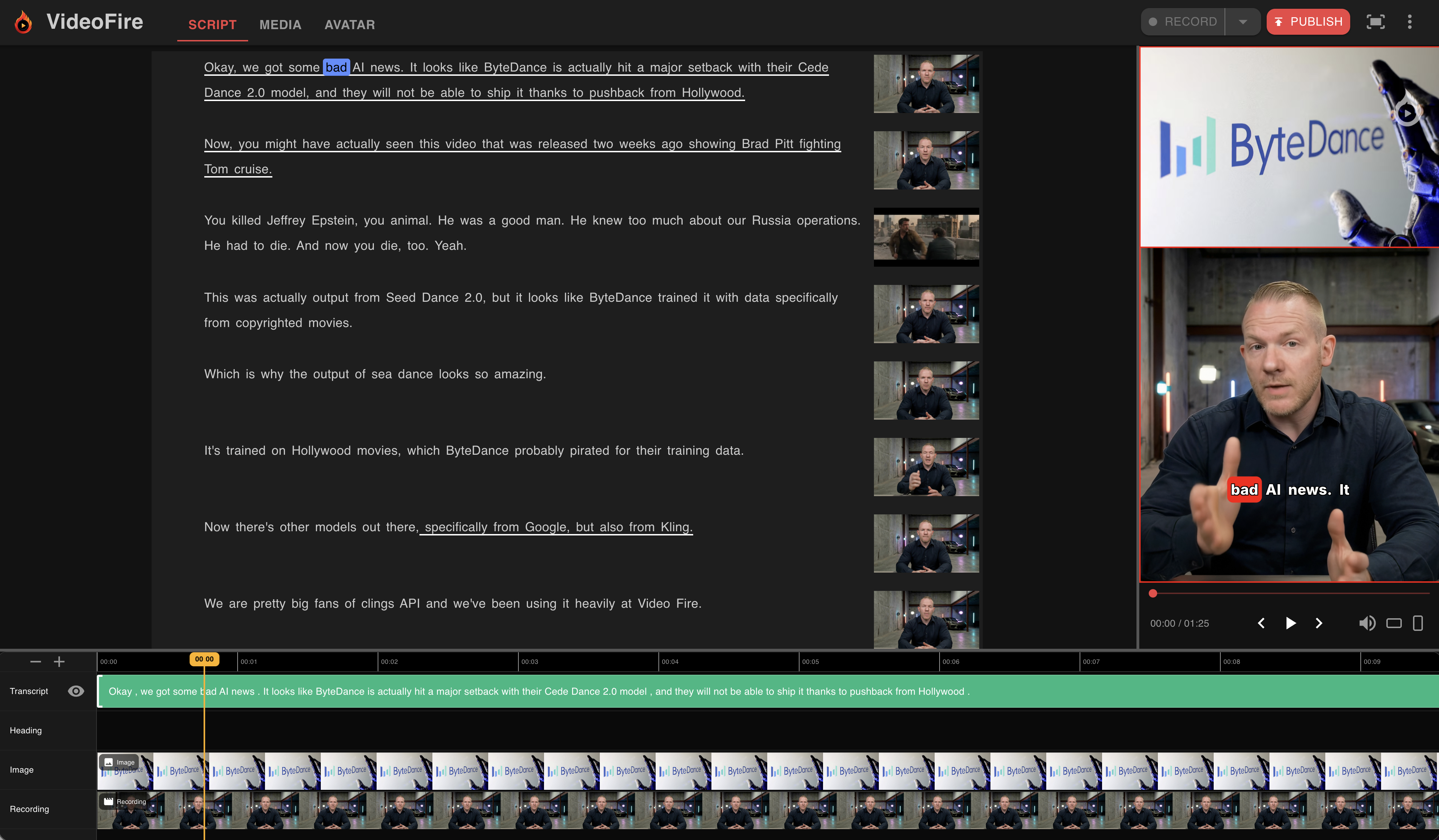The image size is (1439, 840).
Task: Click line "It's trained on Hollywood movies"
Action: [474, 451]
